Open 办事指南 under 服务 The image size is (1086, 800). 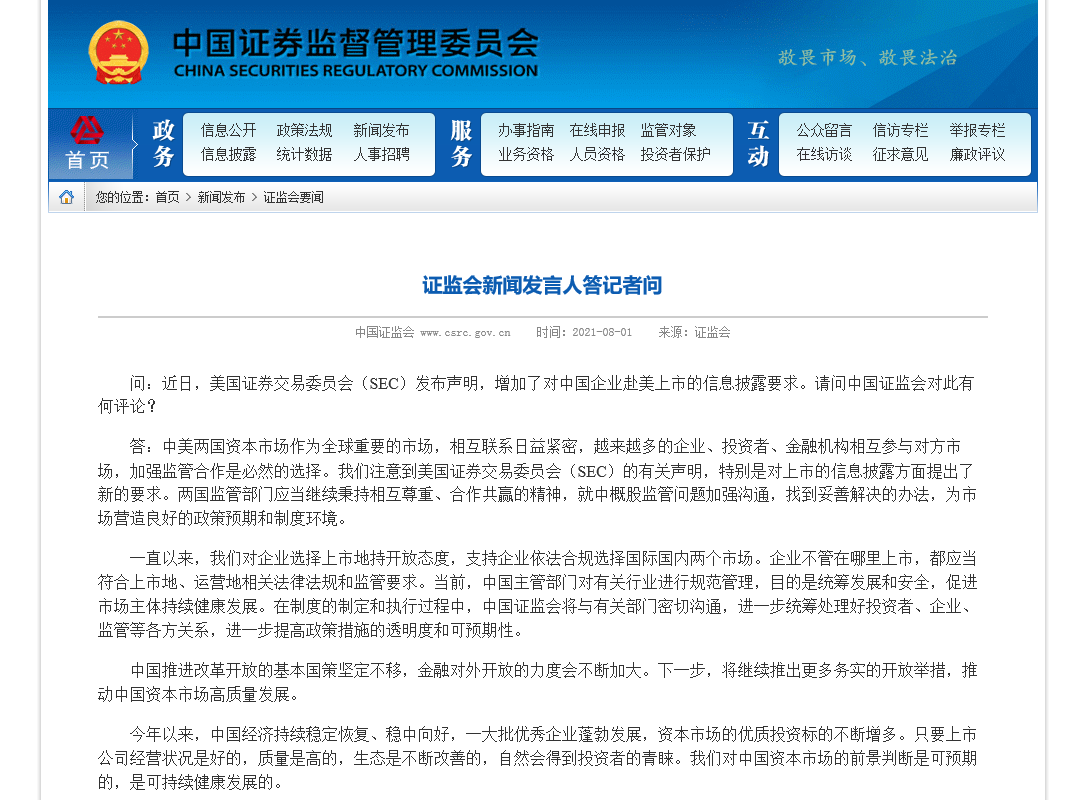tap(526, 130)
